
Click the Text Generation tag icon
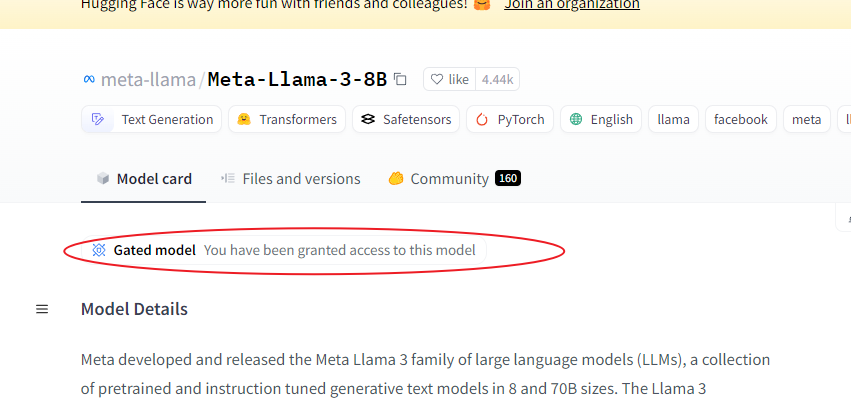[x=98, y=119]
